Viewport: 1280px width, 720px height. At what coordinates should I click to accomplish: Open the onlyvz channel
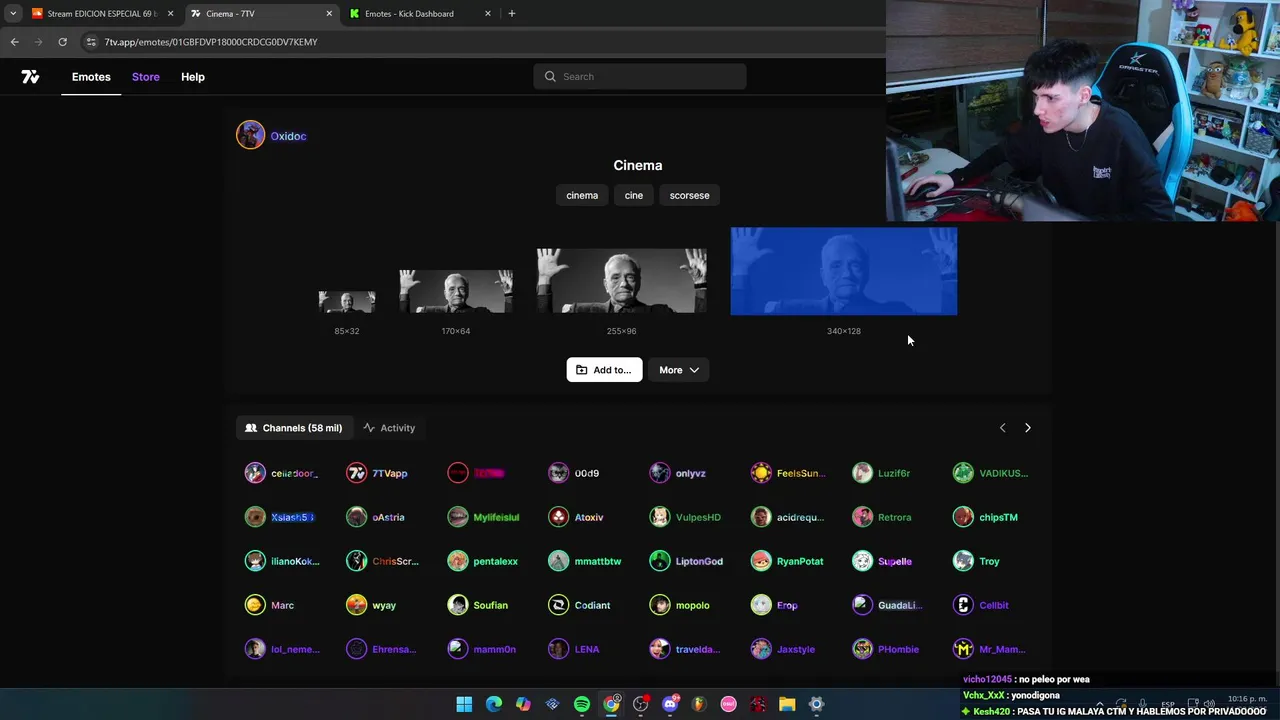click(678, 473)
